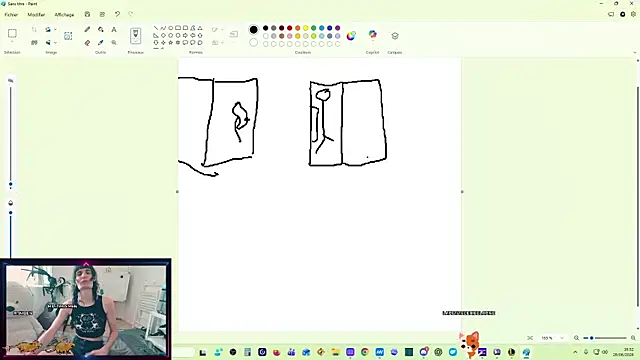Select the Pencil tool

tap(87, 29)
